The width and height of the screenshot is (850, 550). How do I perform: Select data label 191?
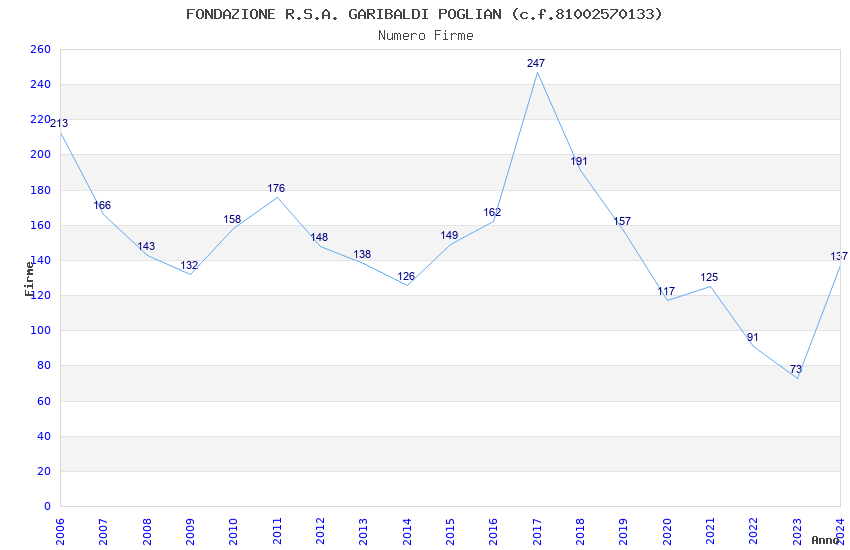579,161
